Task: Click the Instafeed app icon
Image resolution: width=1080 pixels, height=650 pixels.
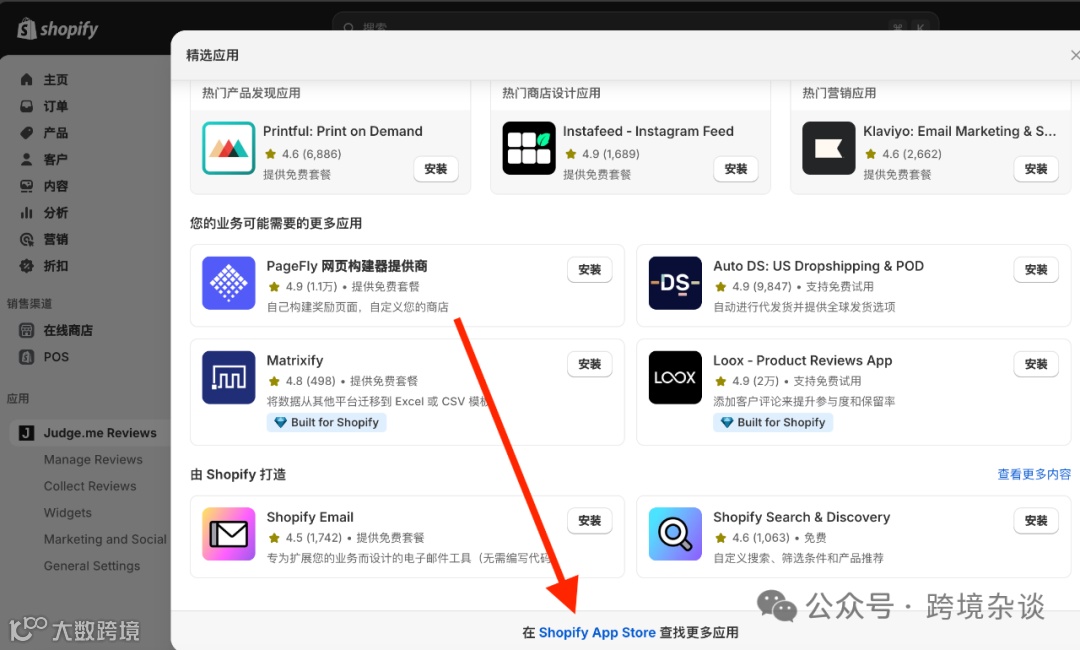Action: 529,148
